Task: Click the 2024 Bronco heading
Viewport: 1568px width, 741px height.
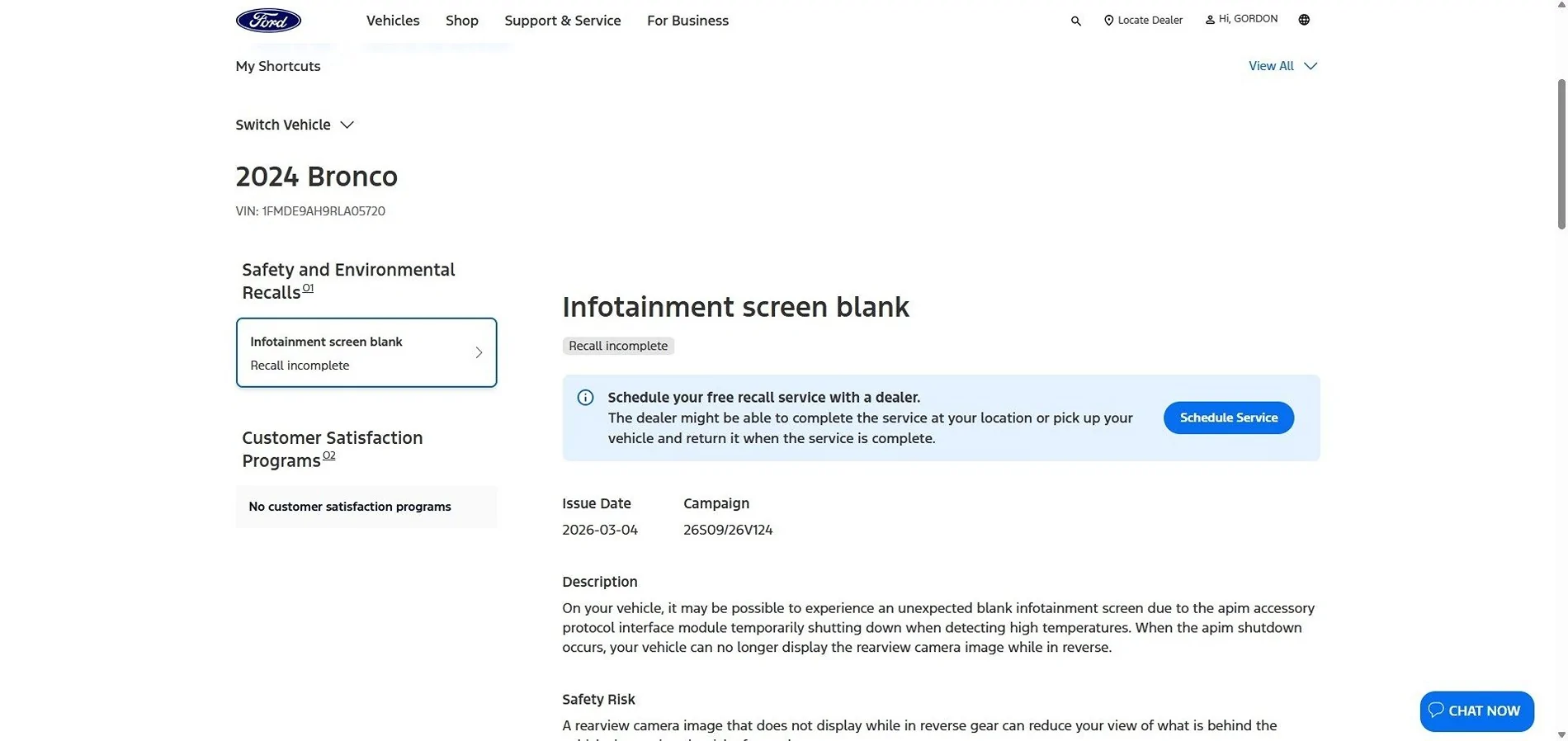Action: (317, 177)
